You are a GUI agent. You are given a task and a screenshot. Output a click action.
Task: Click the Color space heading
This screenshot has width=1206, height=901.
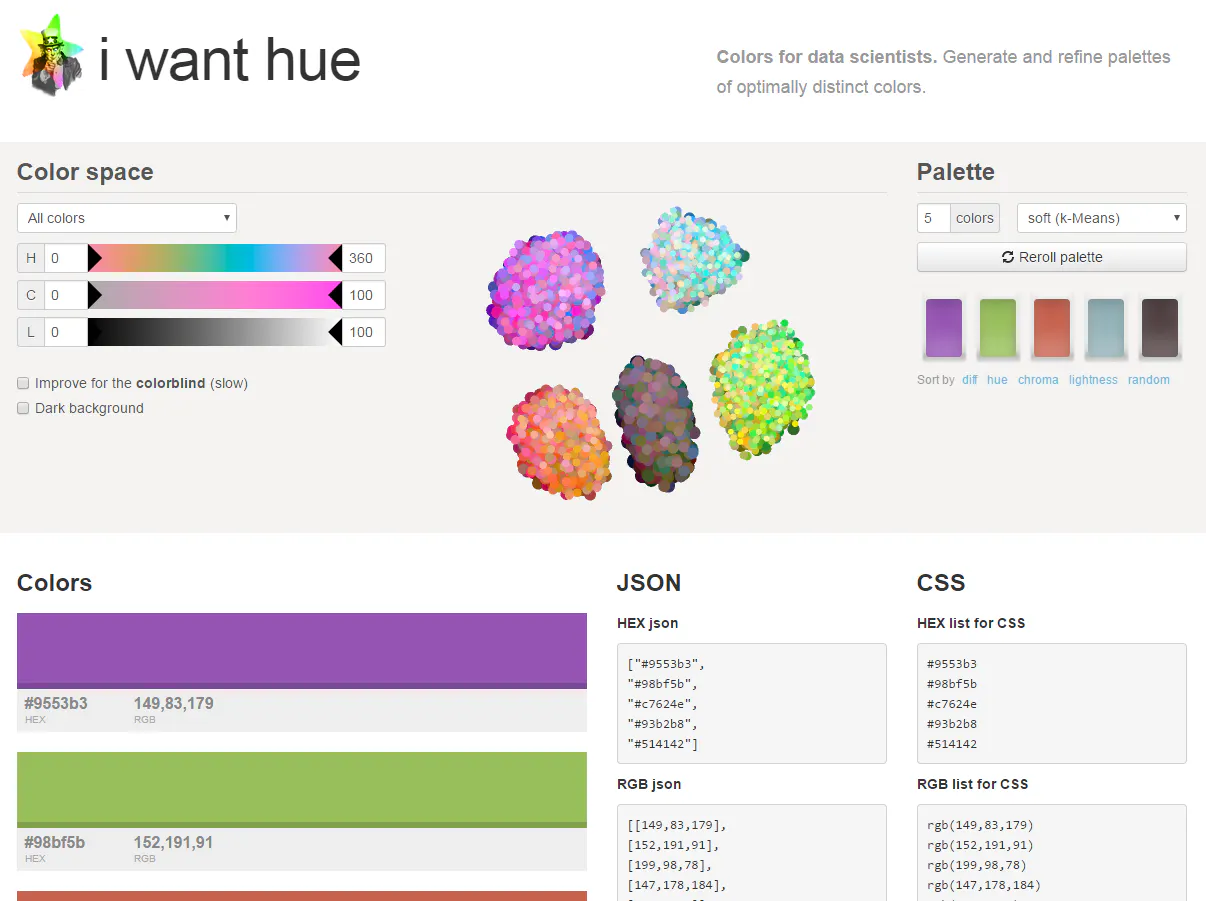point(85,172)
